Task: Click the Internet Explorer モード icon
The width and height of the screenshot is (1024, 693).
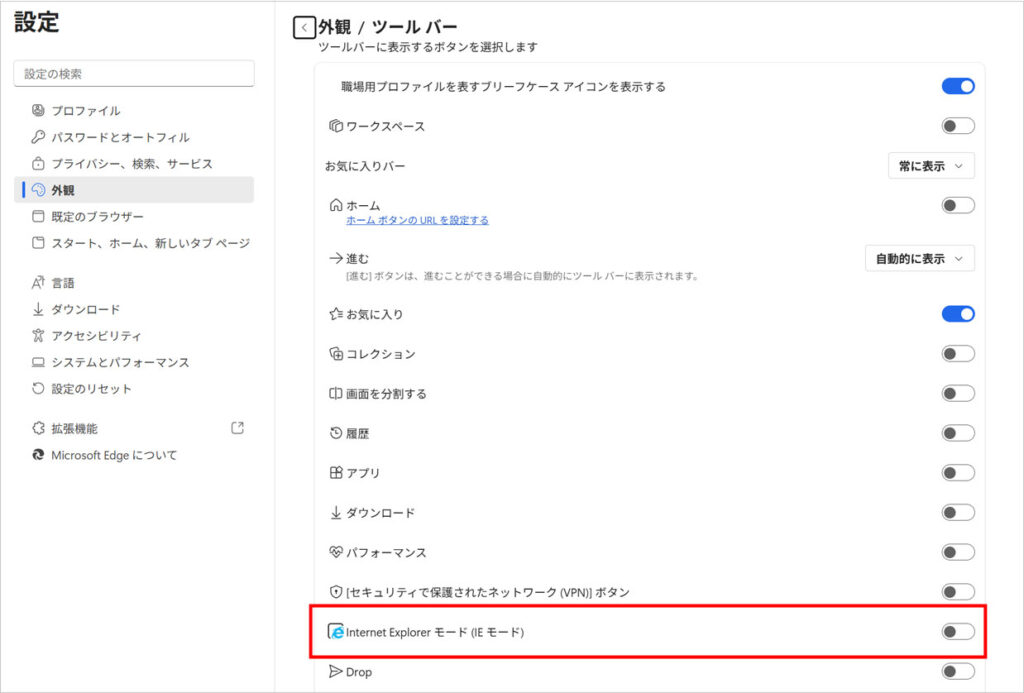Action: click(337, 632)
